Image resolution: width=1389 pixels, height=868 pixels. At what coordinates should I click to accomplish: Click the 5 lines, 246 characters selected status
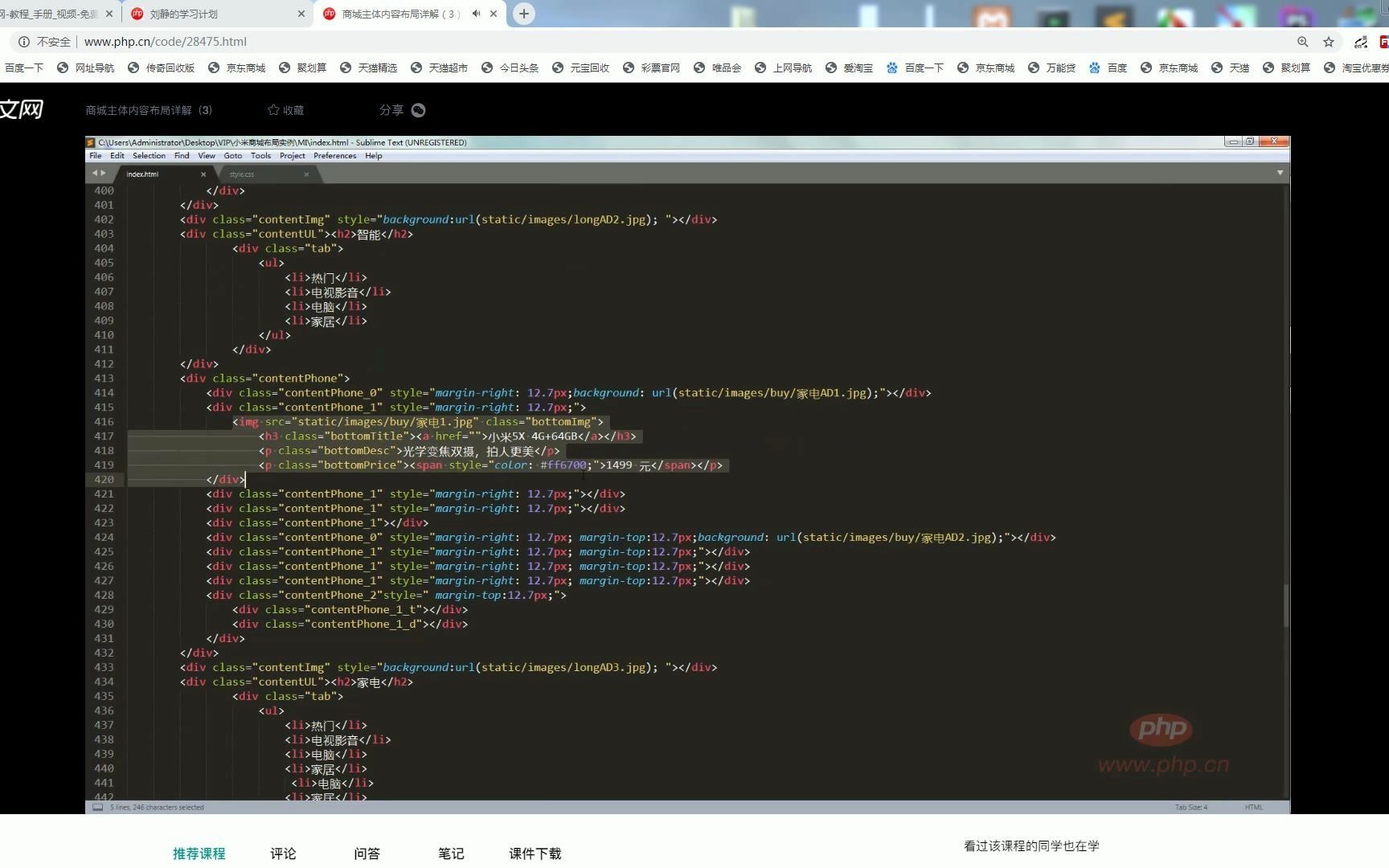point(157,807)
